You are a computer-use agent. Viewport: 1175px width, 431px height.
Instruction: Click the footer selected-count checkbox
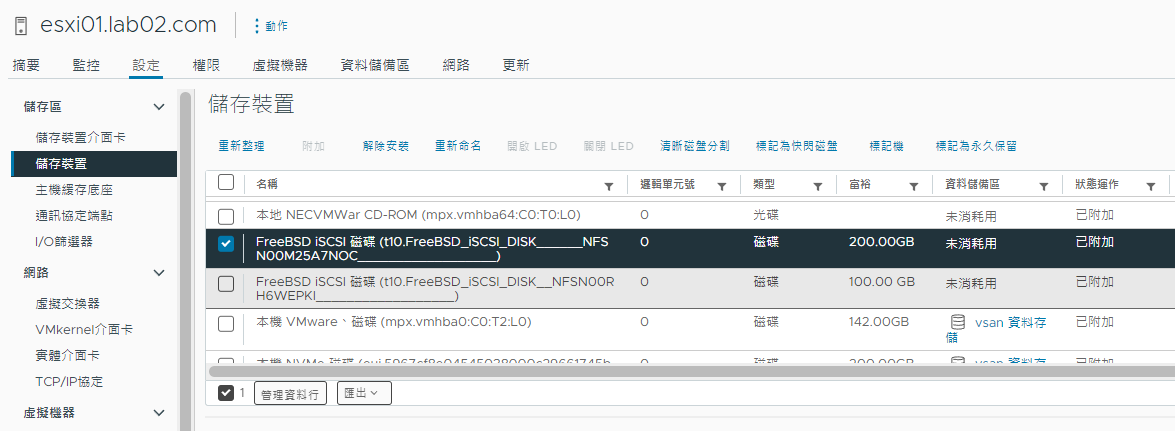tap(226, 393)
